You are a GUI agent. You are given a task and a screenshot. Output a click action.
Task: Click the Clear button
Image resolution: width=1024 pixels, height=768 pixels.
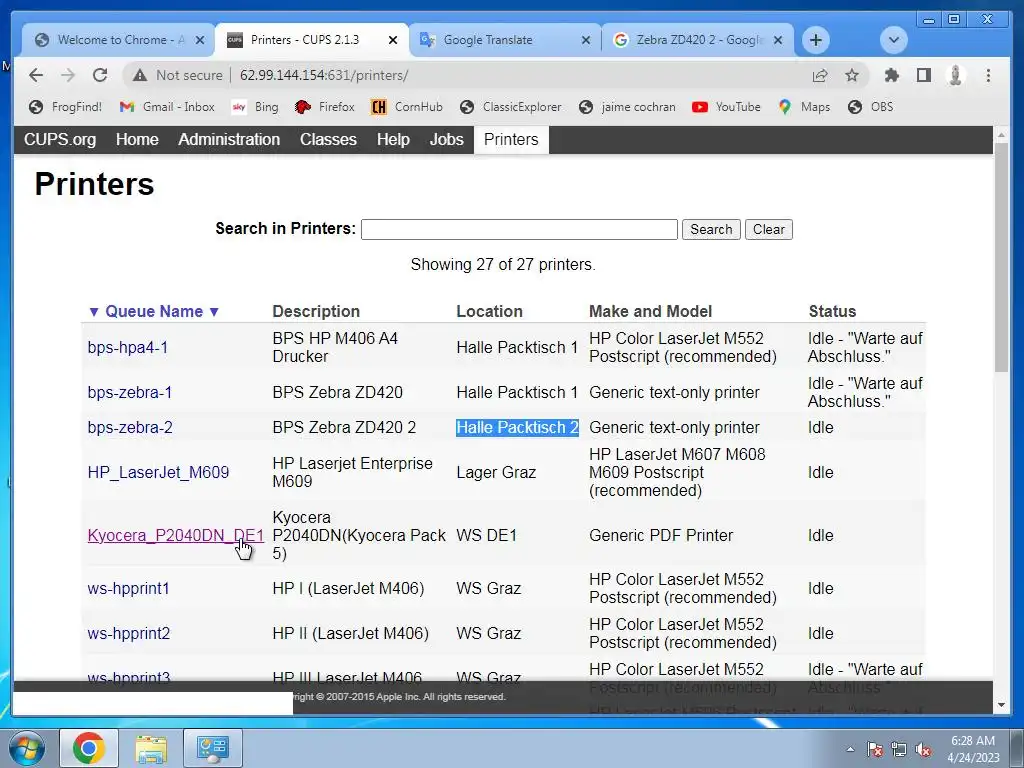(x=769, y=229)
